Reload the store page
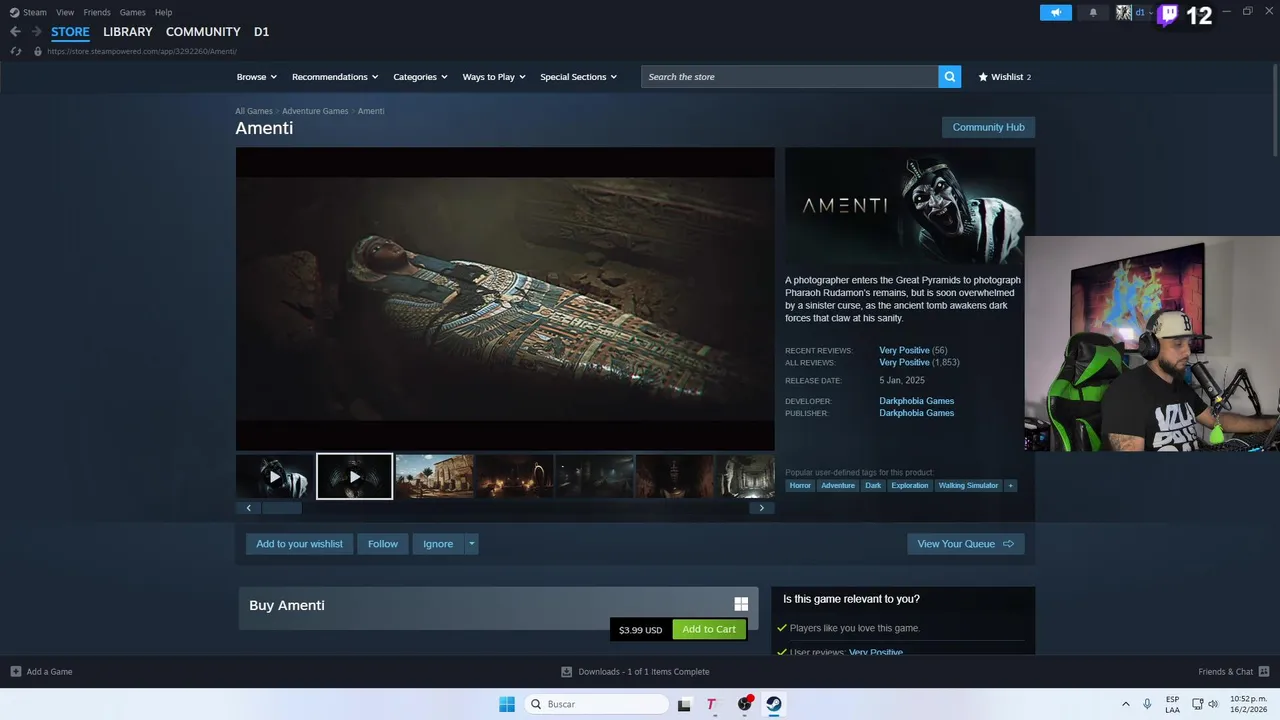1280x720 pixels. click(15, 51)
